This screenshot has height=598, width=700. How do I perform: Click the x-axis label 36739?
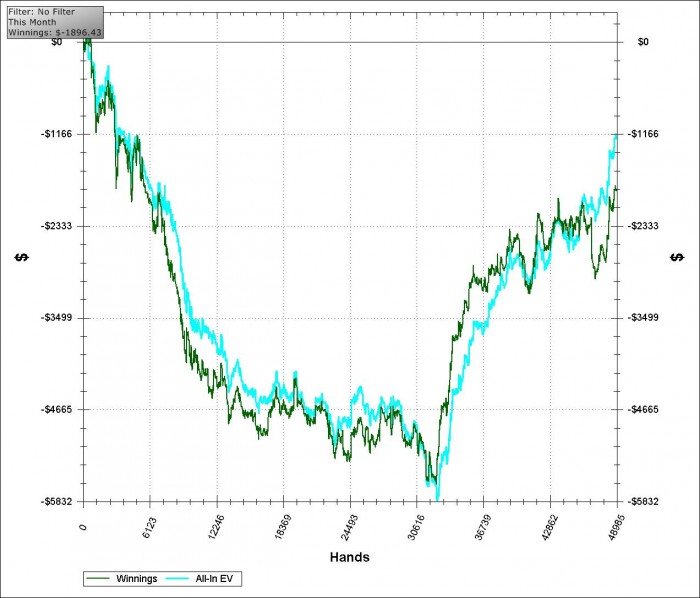pyautogui.click(x=483, y=528)
